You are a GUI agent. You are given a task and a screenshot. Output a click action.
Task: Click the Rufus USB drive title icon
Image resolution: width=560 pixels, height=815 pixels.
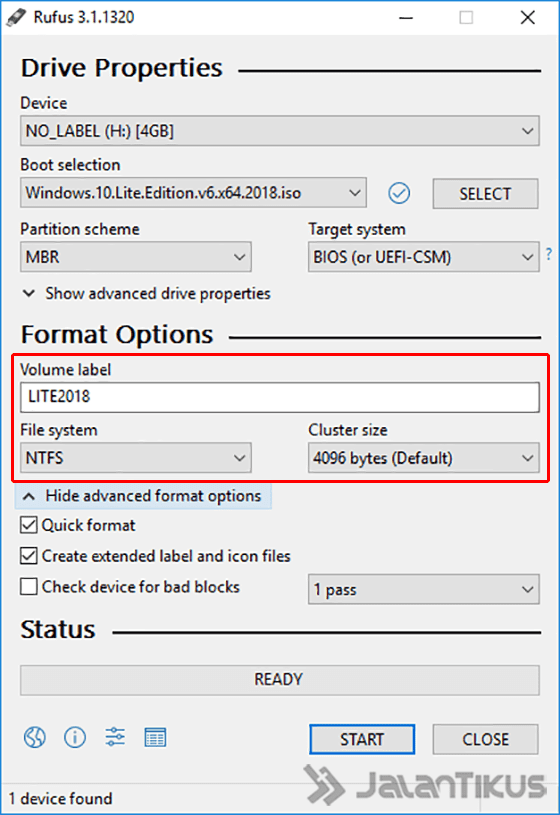(16, 17)
